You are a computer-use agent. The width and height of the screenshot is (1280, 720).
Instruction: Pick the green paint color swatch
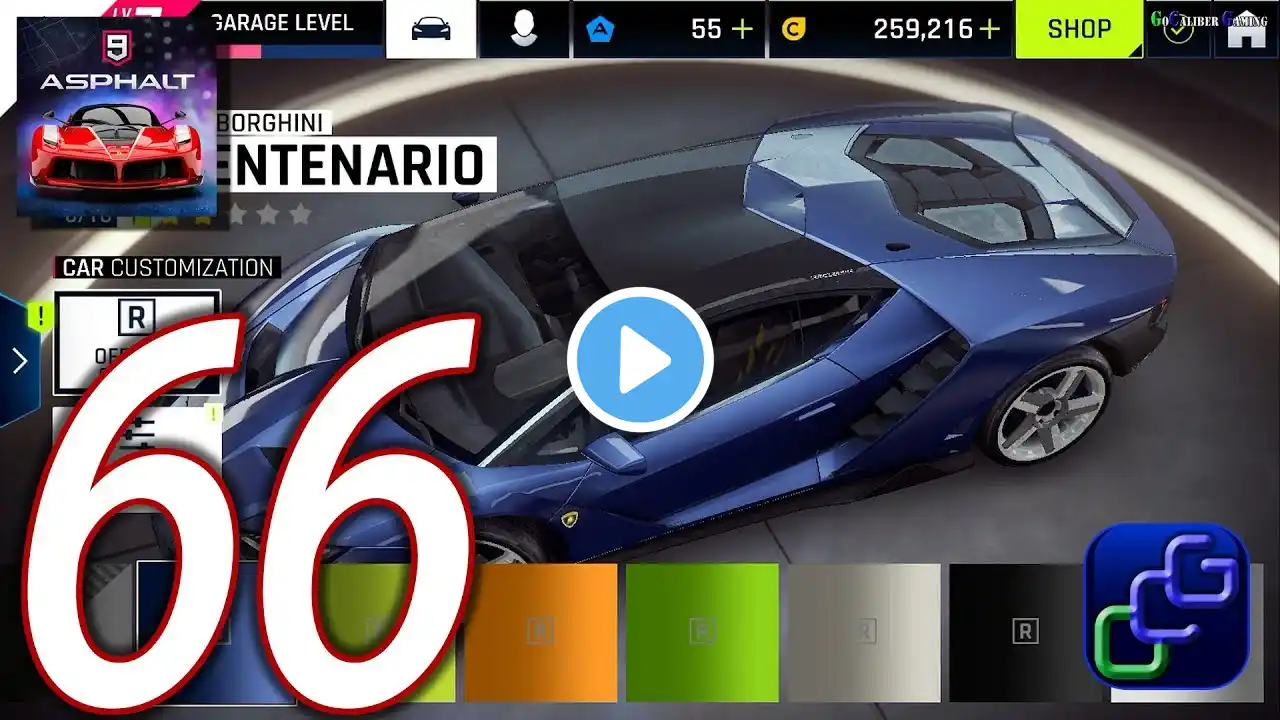pyautogui.click(x=702, y=632)
